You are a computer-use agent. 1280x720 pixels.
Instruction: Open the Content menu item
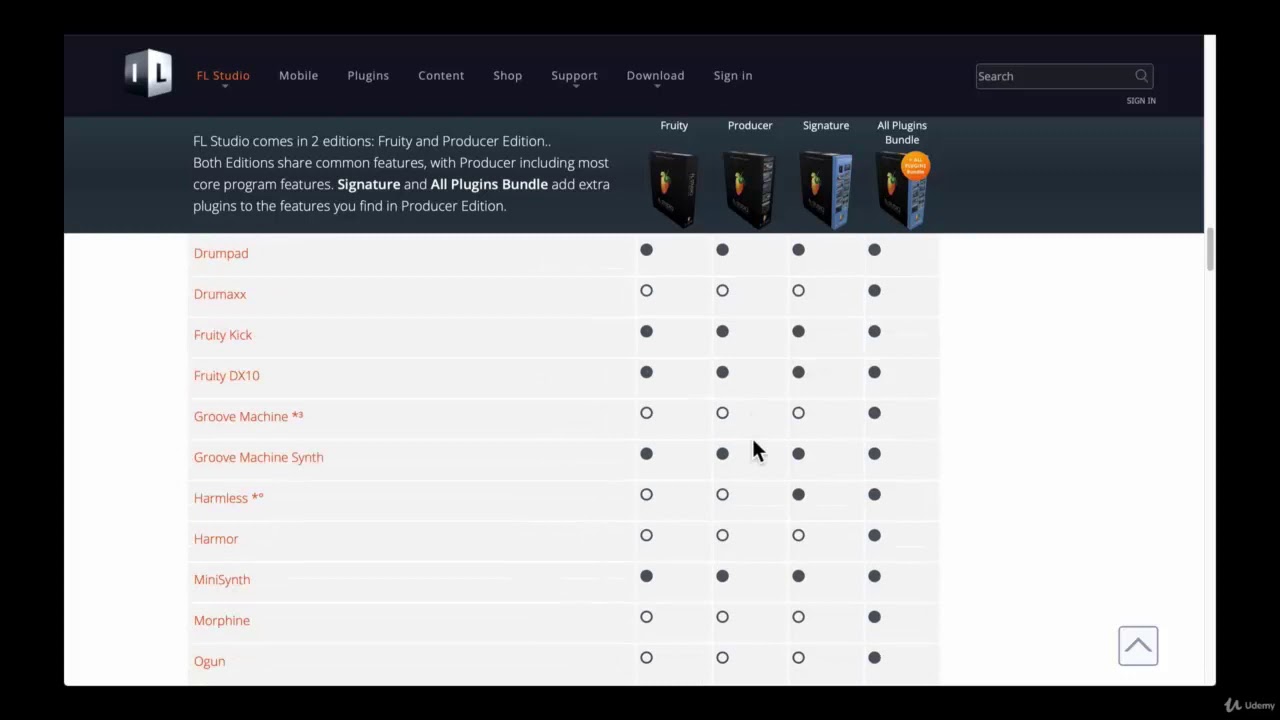tap(441, 75)
